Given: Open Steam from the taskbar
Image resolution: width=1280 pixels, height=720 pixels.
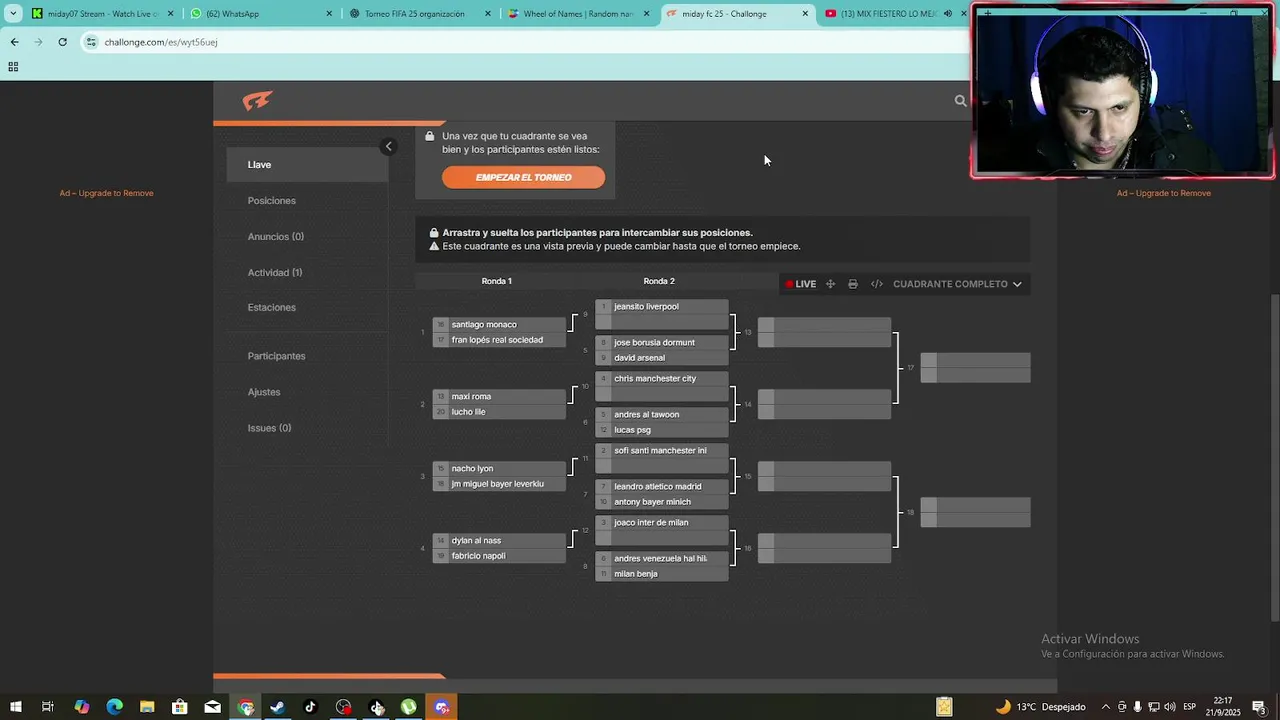Looking at the screenshot, I should [x=278, y=707].
